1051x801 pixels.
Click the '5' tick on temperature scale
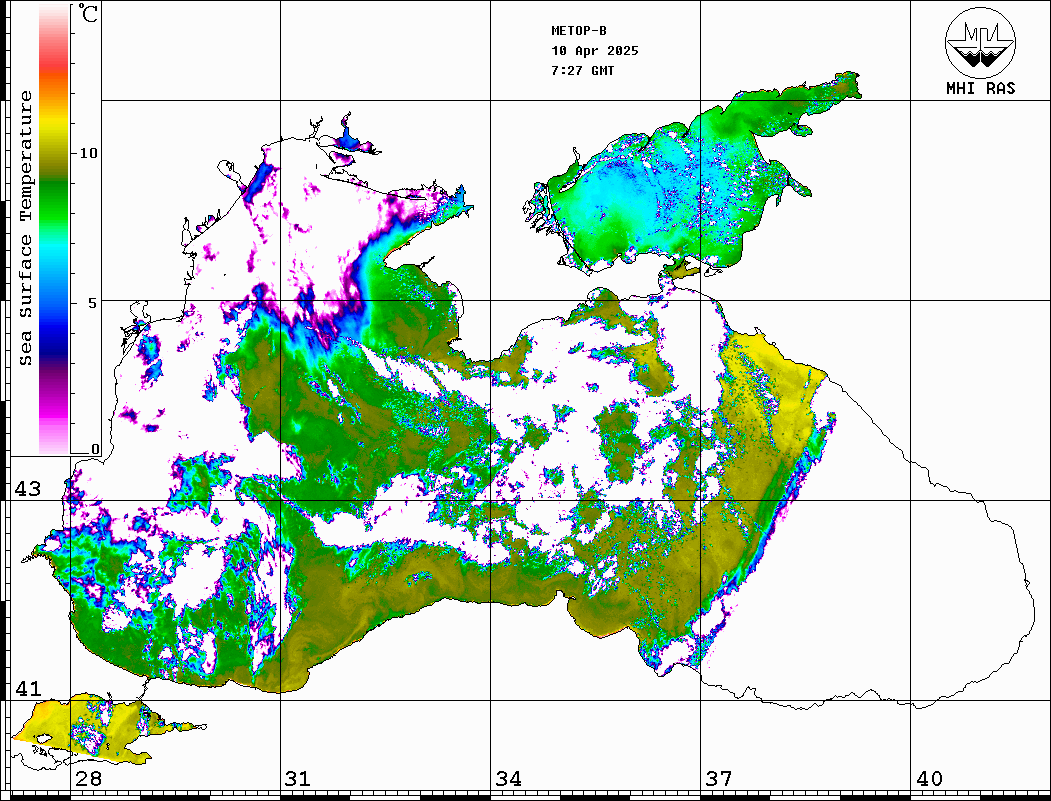(x=93, y=302)
